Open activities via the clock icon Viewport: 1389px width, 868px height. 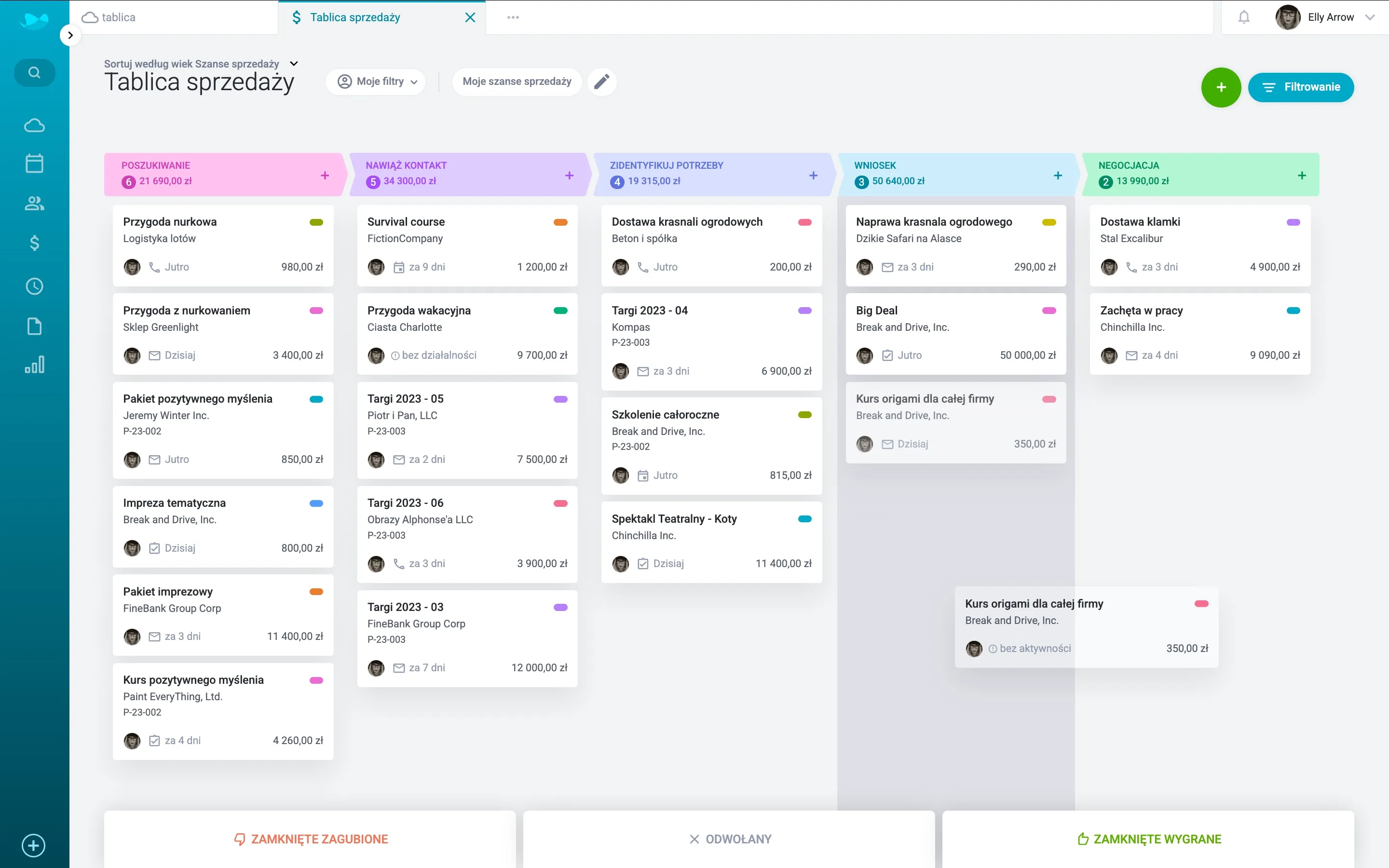(34, 286)
